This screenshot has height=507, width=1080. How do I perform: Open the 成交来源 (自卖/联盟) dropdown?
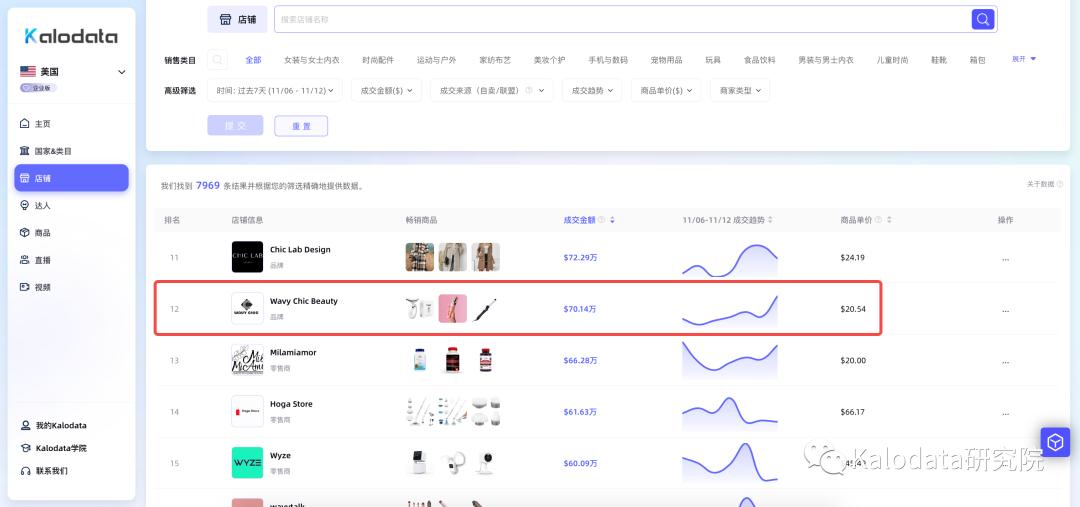point(492,90)
